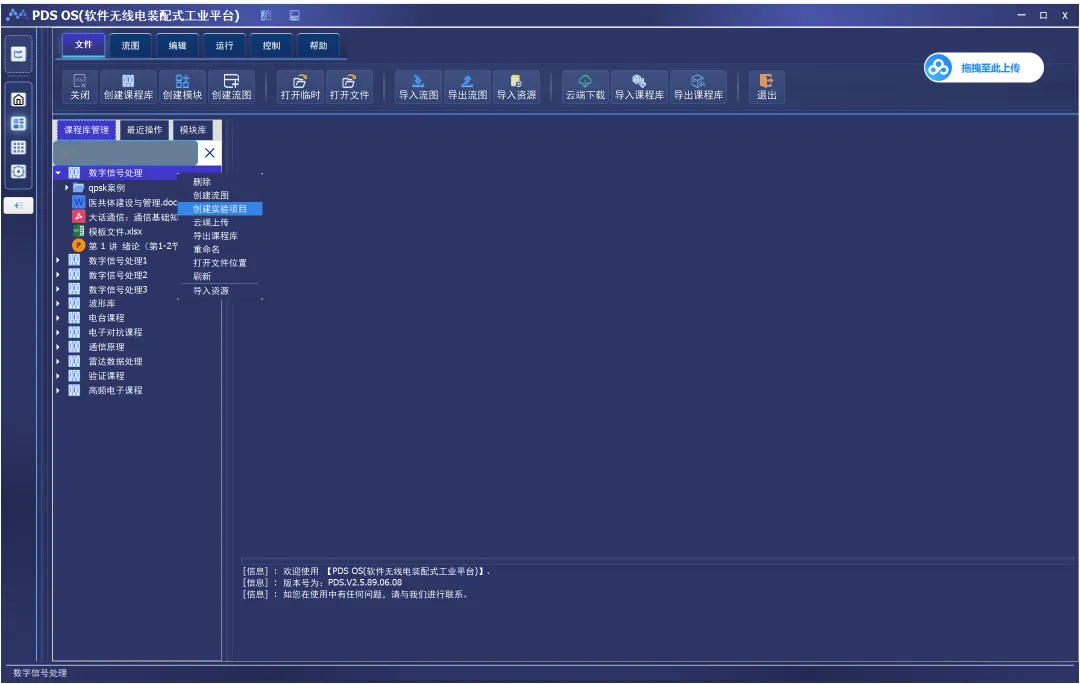The image size is (1080, 684).
Task: Click the nine-cell grid icon in left sidebar
Action: pyautogui.click(x=19, y=147)
